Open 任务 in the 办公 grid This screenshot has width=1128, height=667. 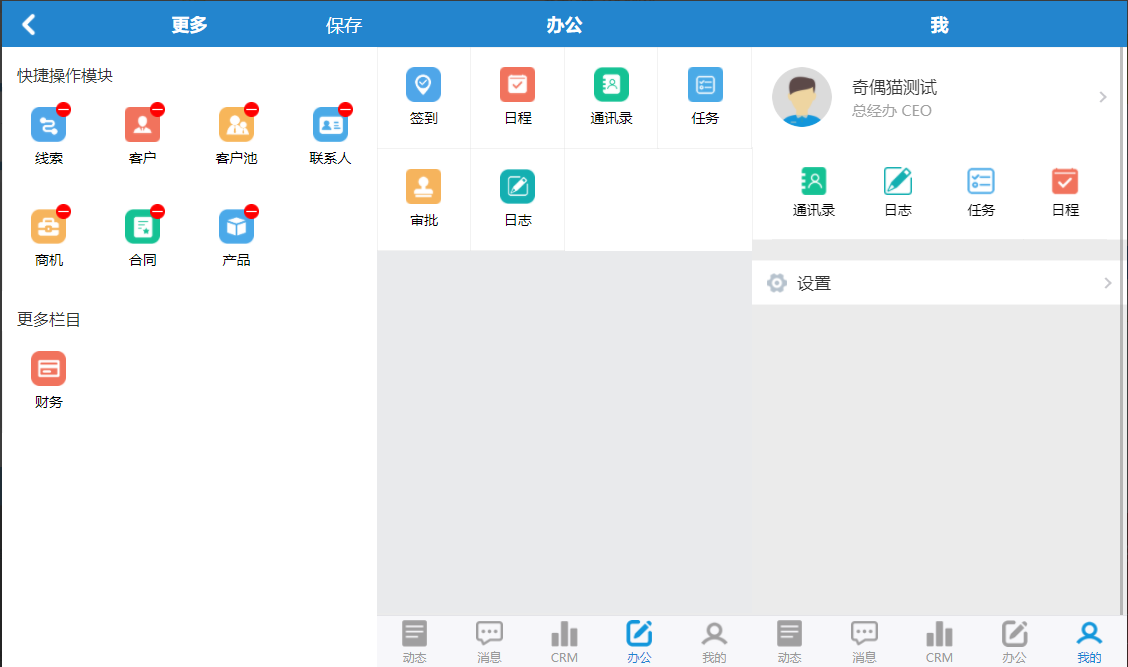click(705, 85)
